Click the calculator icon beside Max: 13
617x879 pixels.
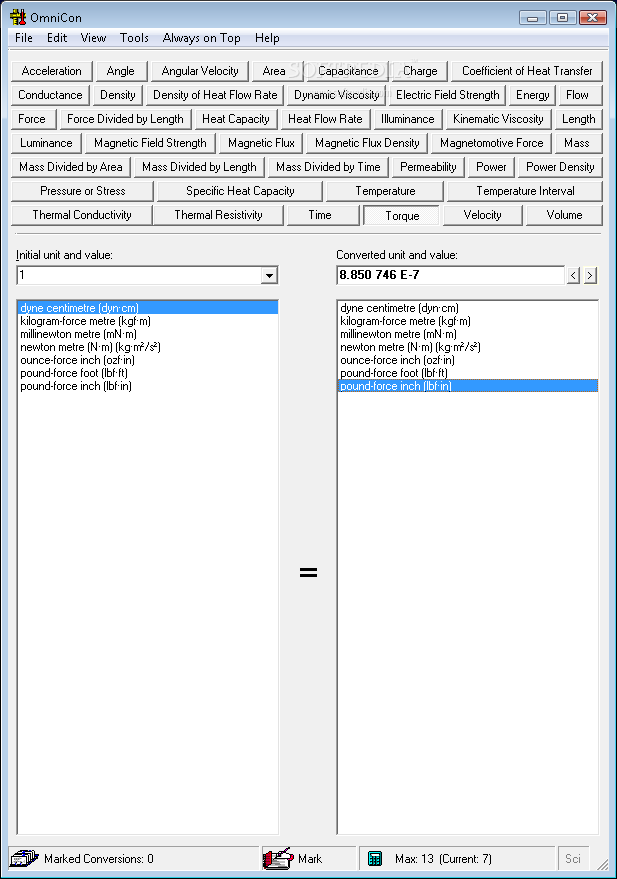(x=375, y=858)
